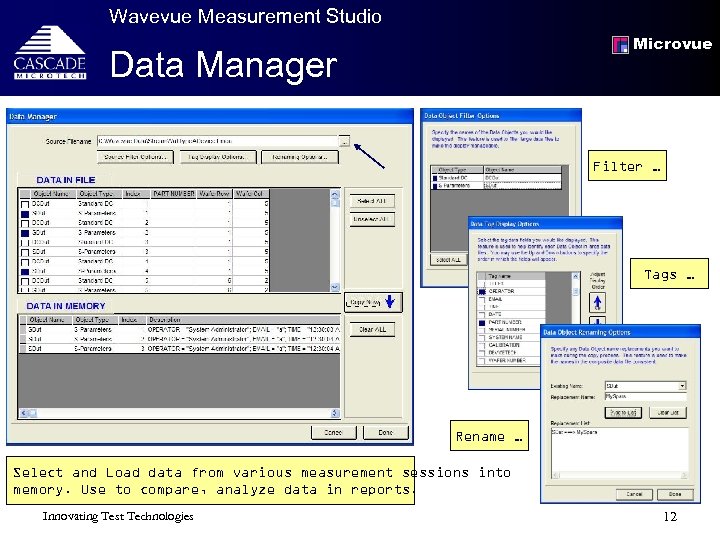This screenshot has width=720, height=540.
Task: Click the right scroll arrow under Data In Memory
Action: [335, 413]
